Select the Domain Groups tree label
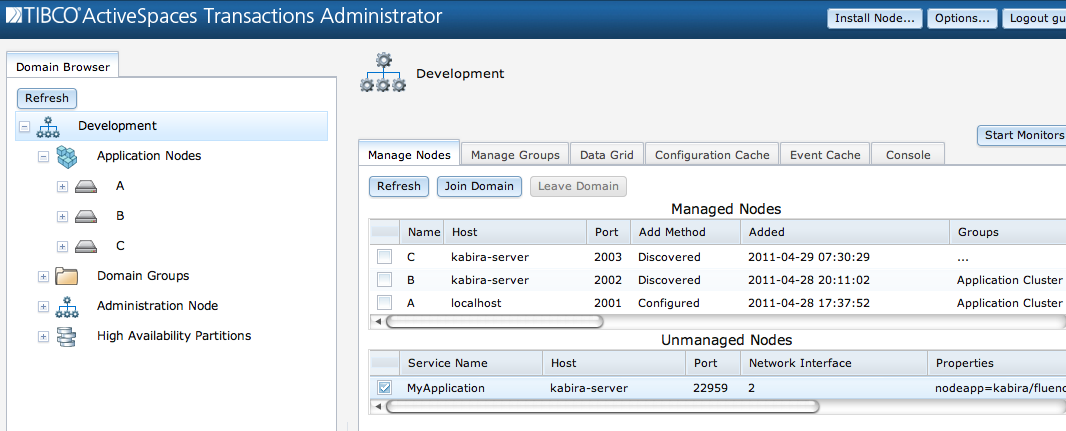Viewport: 1066px width, 431px height. pos(143,275)
